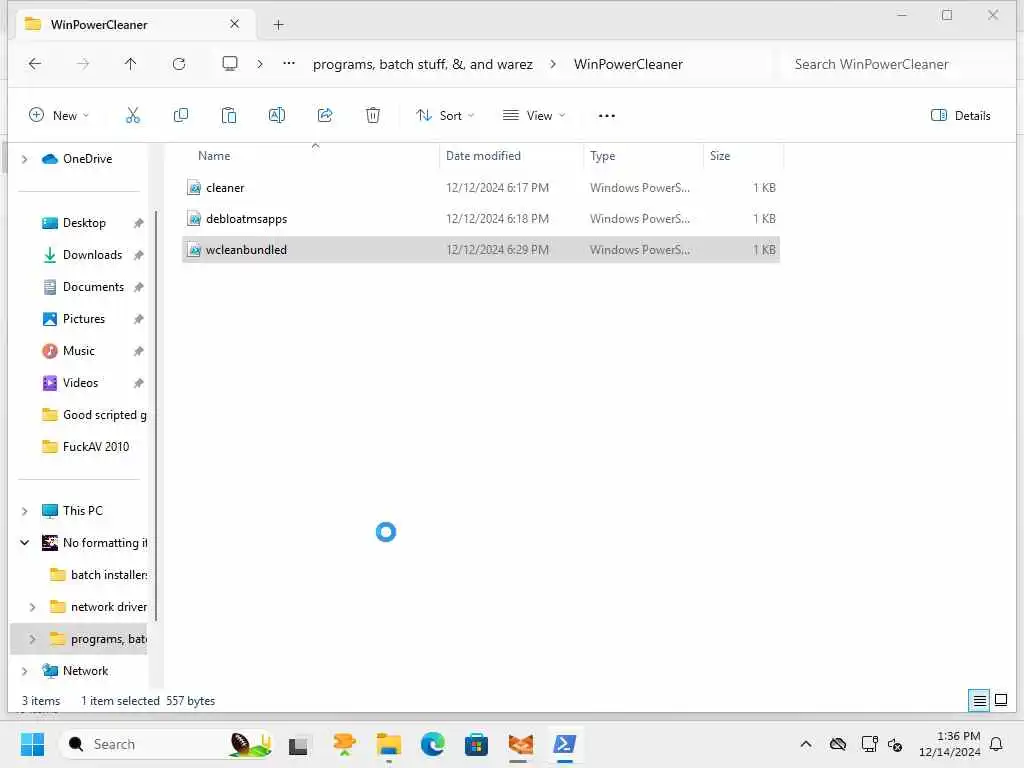The image size is (1024, 768).
Task: Open clock and date in taskbar
Action: click(950, 744)
